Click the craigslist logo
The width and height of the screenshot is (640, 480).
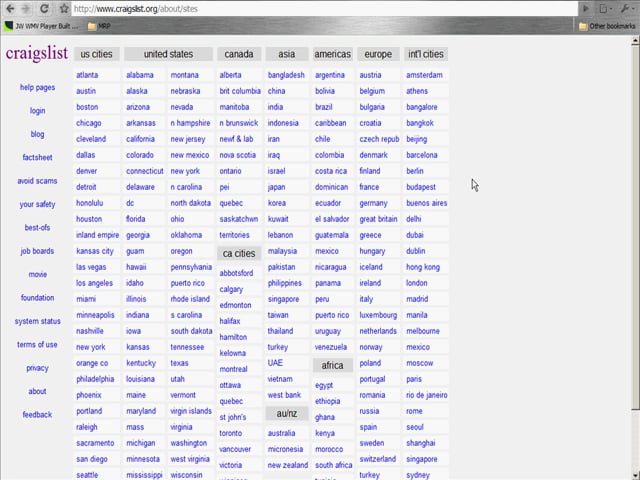click(37, 53)
